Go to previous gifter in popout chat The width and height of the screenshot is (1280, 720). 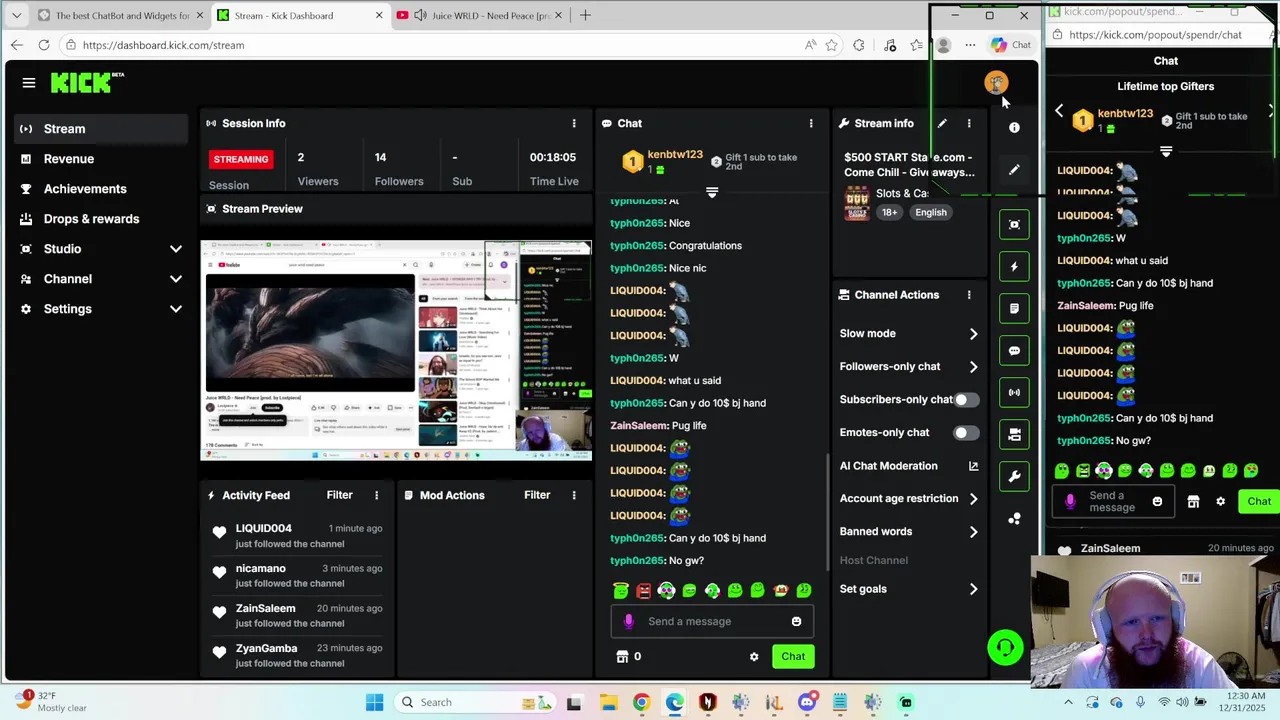coord(1059,112)
